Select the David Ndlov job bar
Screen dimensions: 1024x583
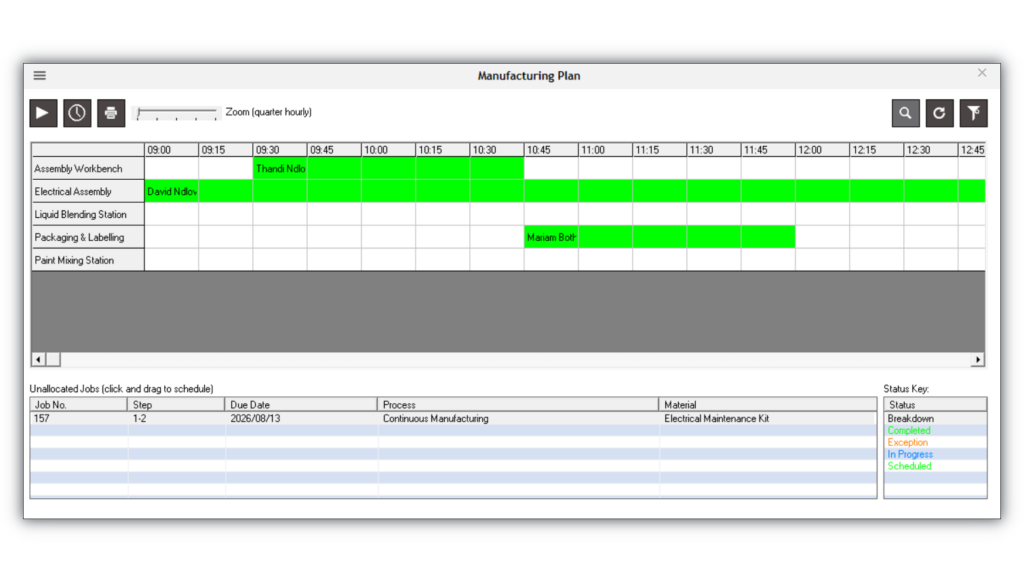tap(565, 191)
